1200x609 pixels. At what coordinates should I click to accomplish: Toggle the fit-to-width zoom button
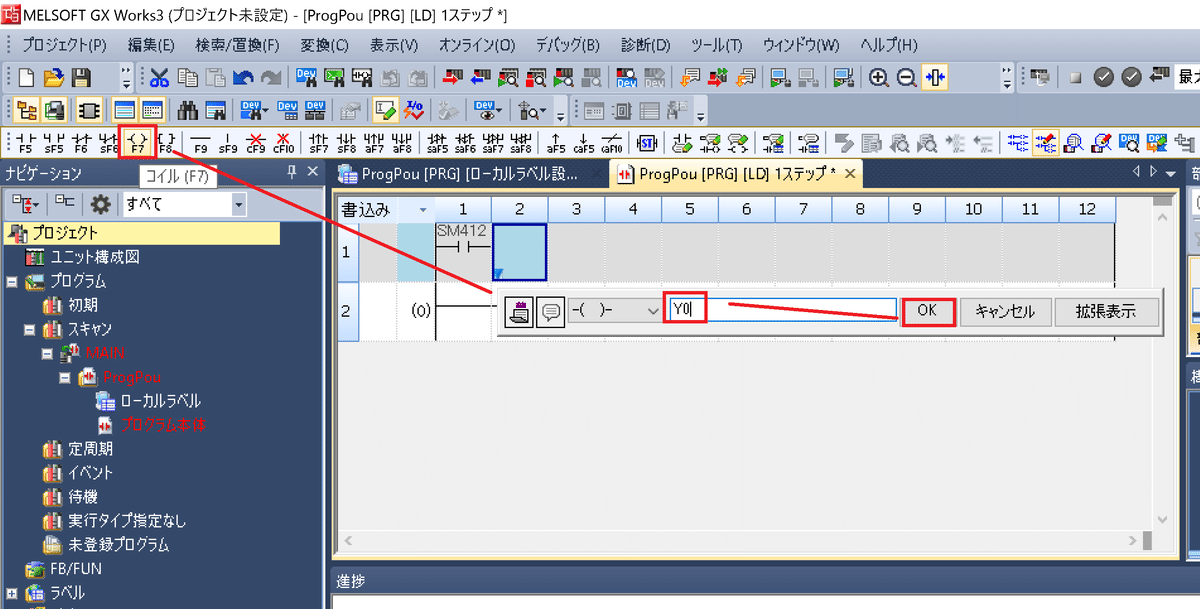click(935, 77)
